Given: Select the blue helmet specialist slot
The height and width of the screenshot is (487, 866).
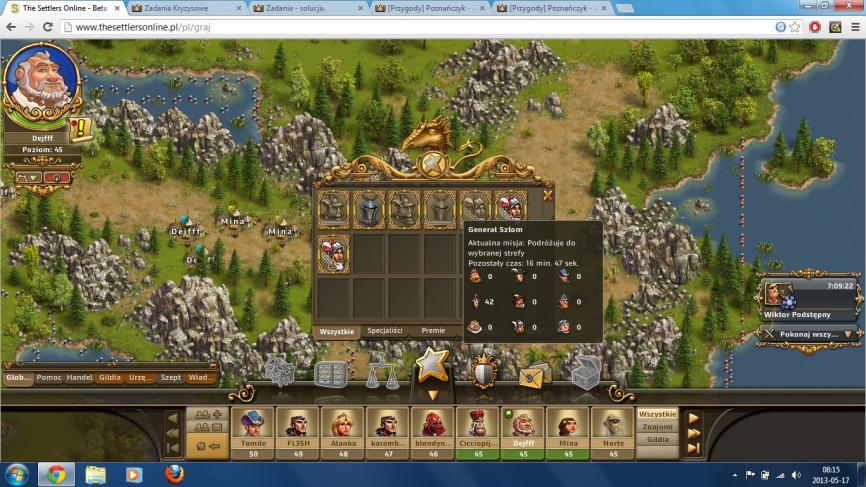Looking at the screenshot, I should 371,209.
